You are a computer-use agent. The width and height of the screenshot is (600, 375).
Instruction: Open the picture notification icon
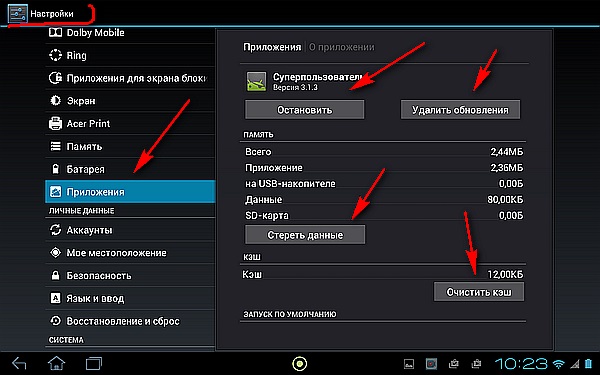pyautogui.click(x=409, y=364)
